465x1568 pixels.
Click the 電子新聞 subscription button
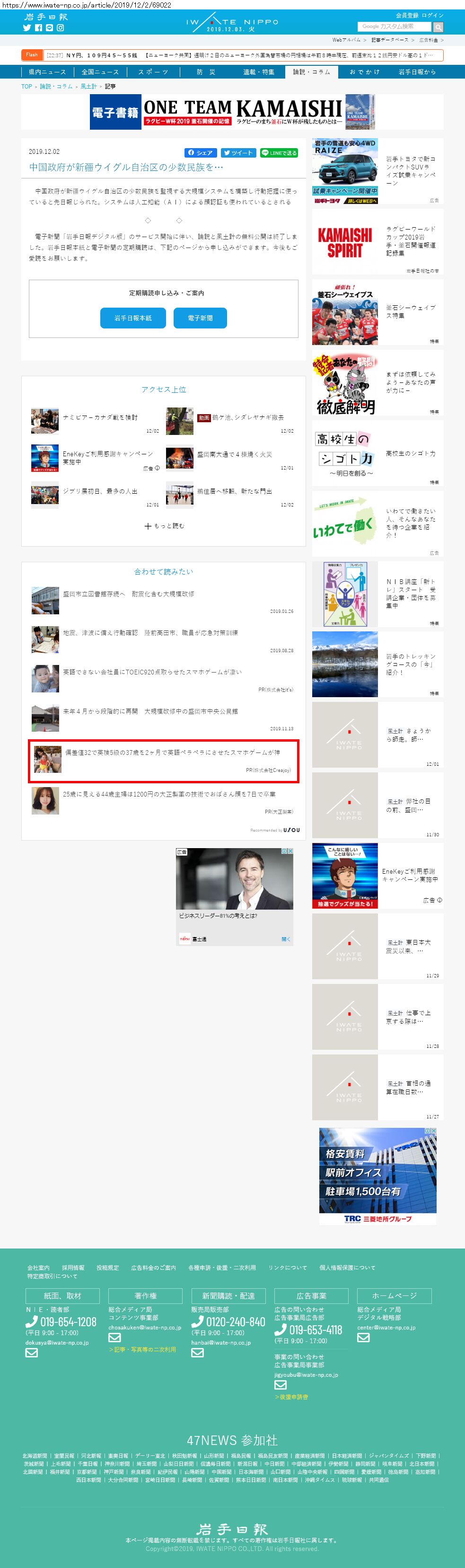(200, 318)
